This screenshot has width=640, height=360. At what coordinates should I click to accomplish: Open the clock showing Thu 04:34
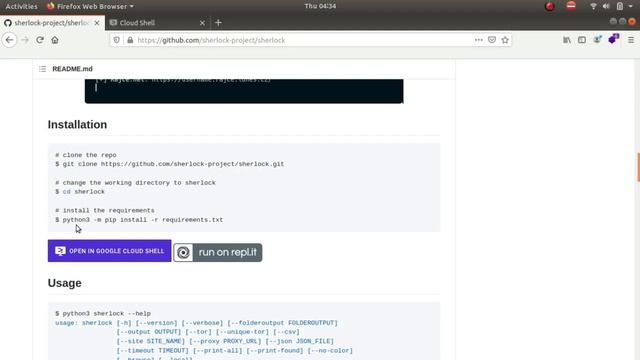[x=320, y=6]
